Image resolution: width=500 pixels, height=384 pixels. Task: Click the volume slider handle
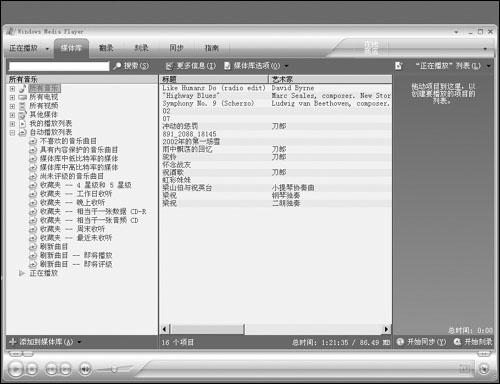click(114, 369)
